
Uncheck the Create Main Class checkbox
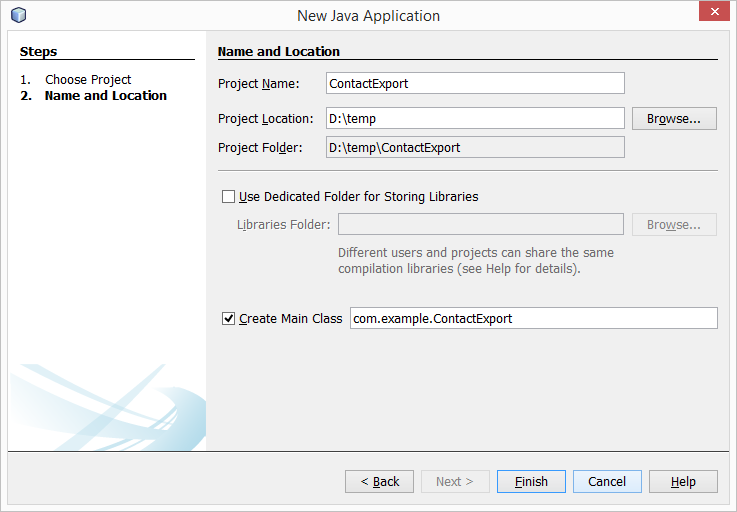[x=228, y=319]
